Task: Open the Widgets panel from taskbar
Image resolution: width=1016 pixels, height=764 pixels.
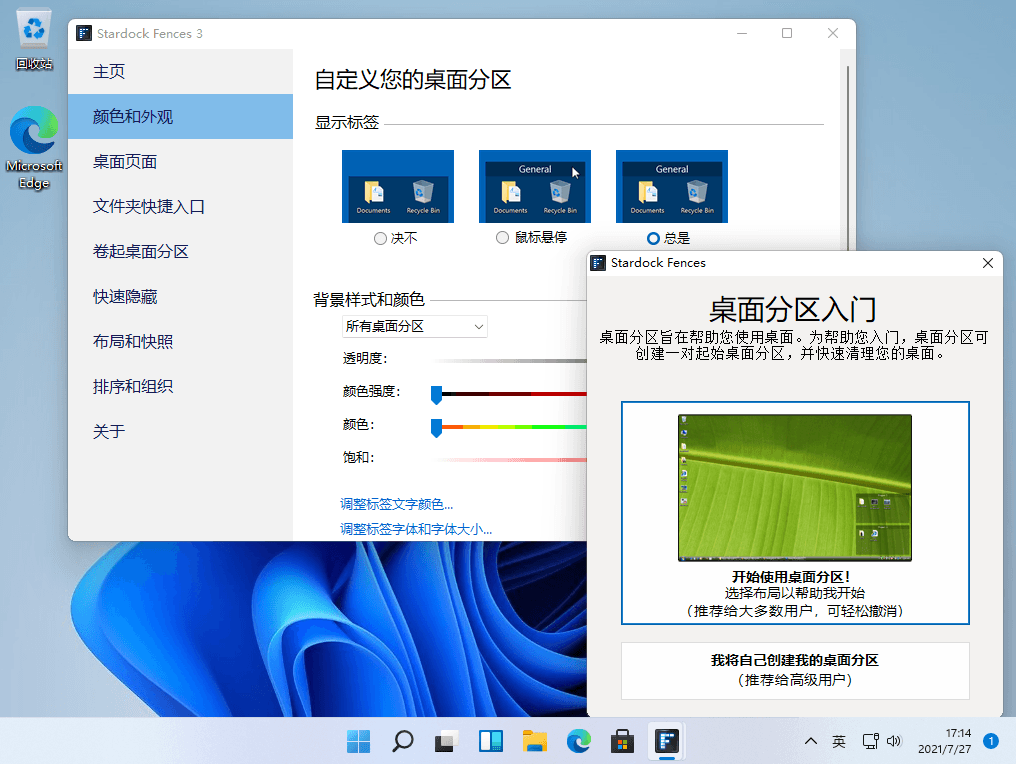Action: 490,741
